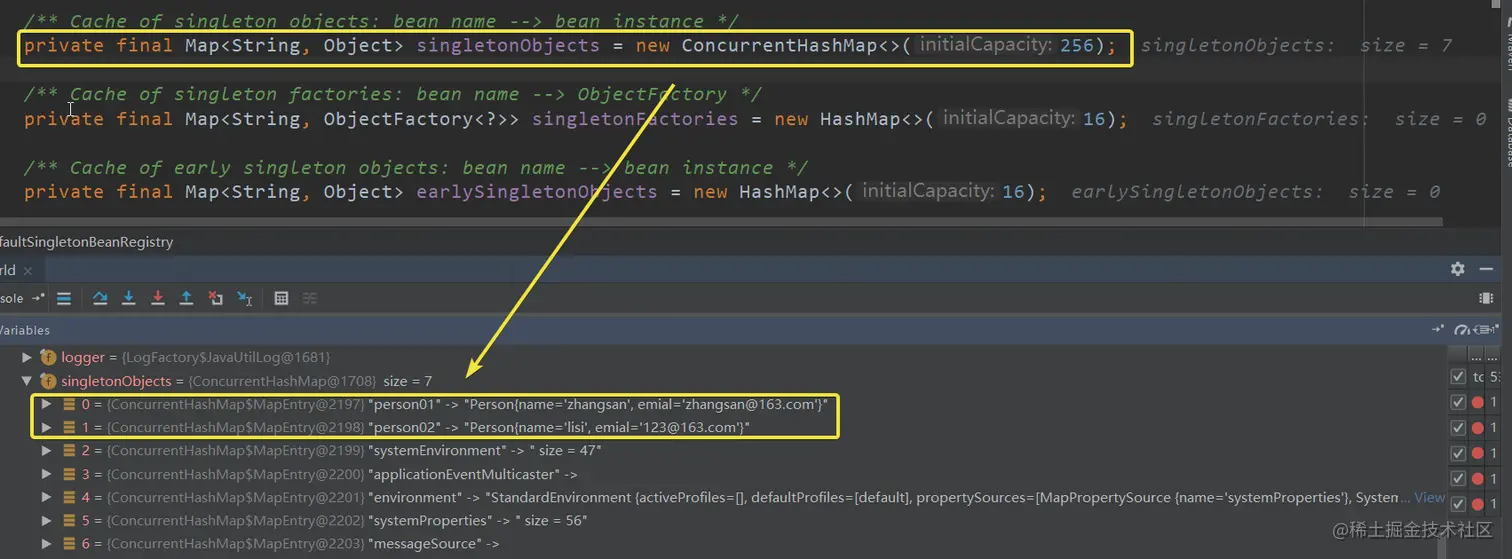
Task: Open the Evaluate Expression calculator icon
Action: coord(281,298)
